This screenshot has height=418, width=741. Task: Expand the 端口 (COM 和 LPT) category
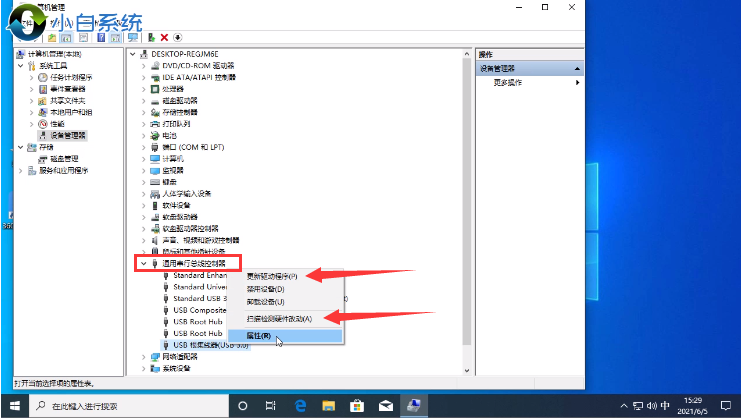pyautogui.click(x=143, y=147)
